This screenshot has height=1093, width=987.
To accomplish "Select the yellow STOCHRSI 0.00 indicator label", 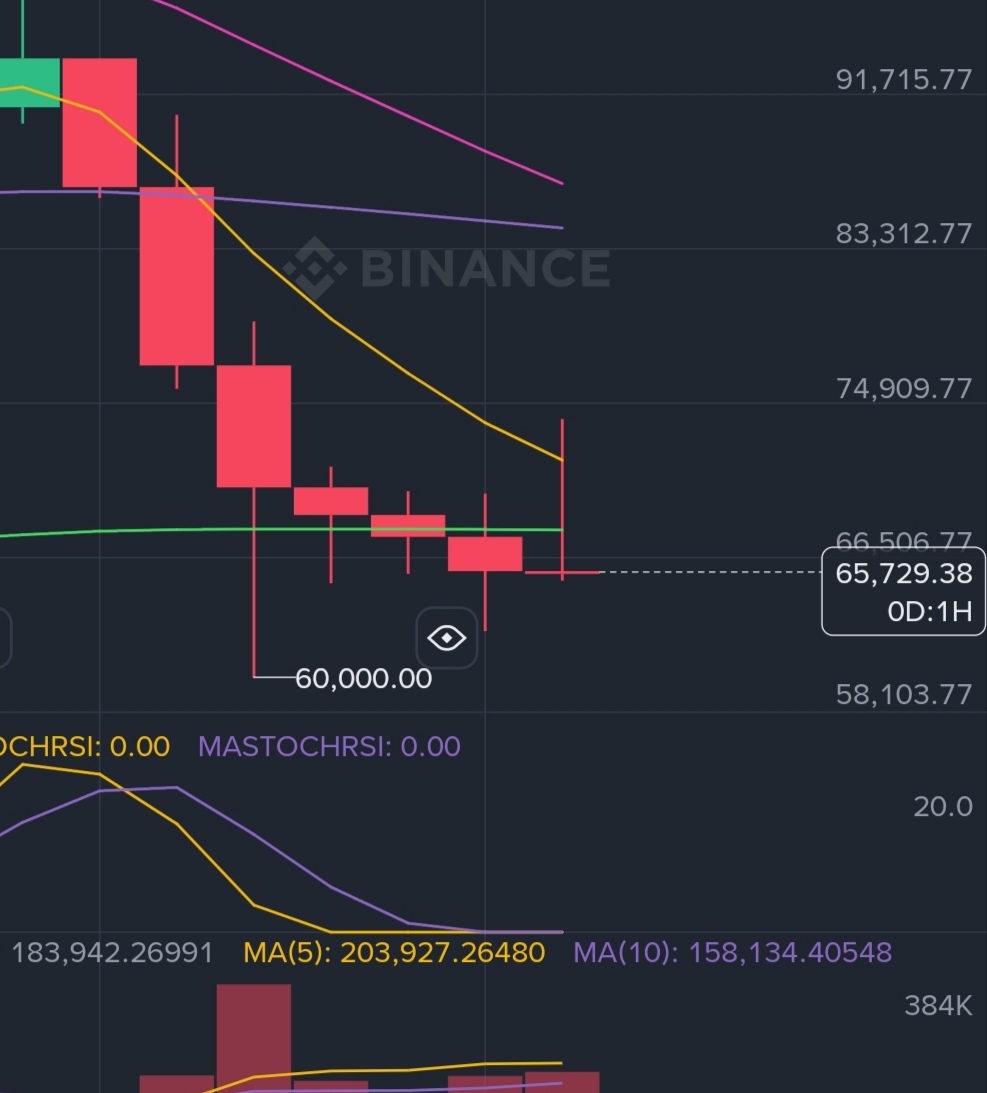I will pyautogui.click(x=84, y=747).
